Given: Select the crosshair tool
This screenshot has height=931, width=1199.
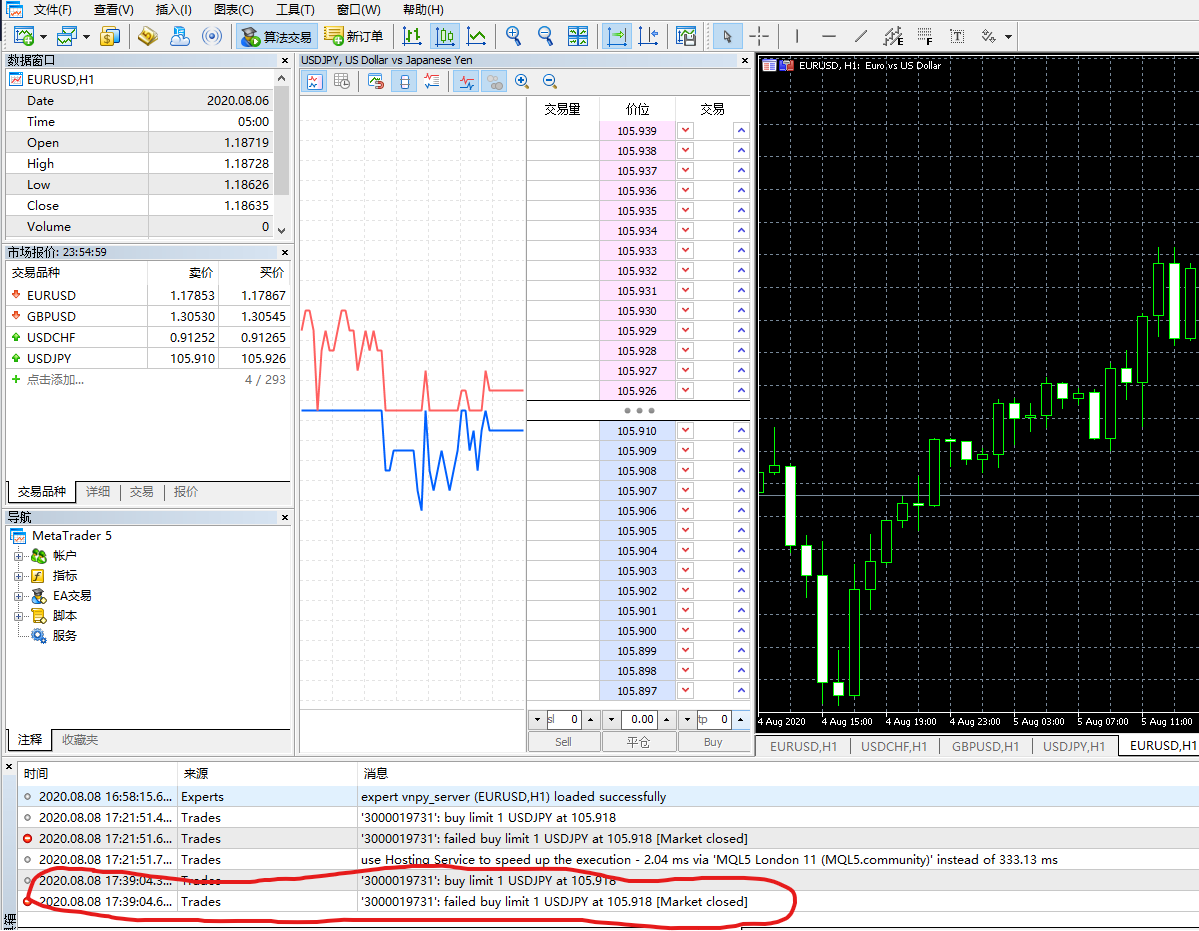Looking at the screenshot, I should pyautogui.click(x=759, y=36).
